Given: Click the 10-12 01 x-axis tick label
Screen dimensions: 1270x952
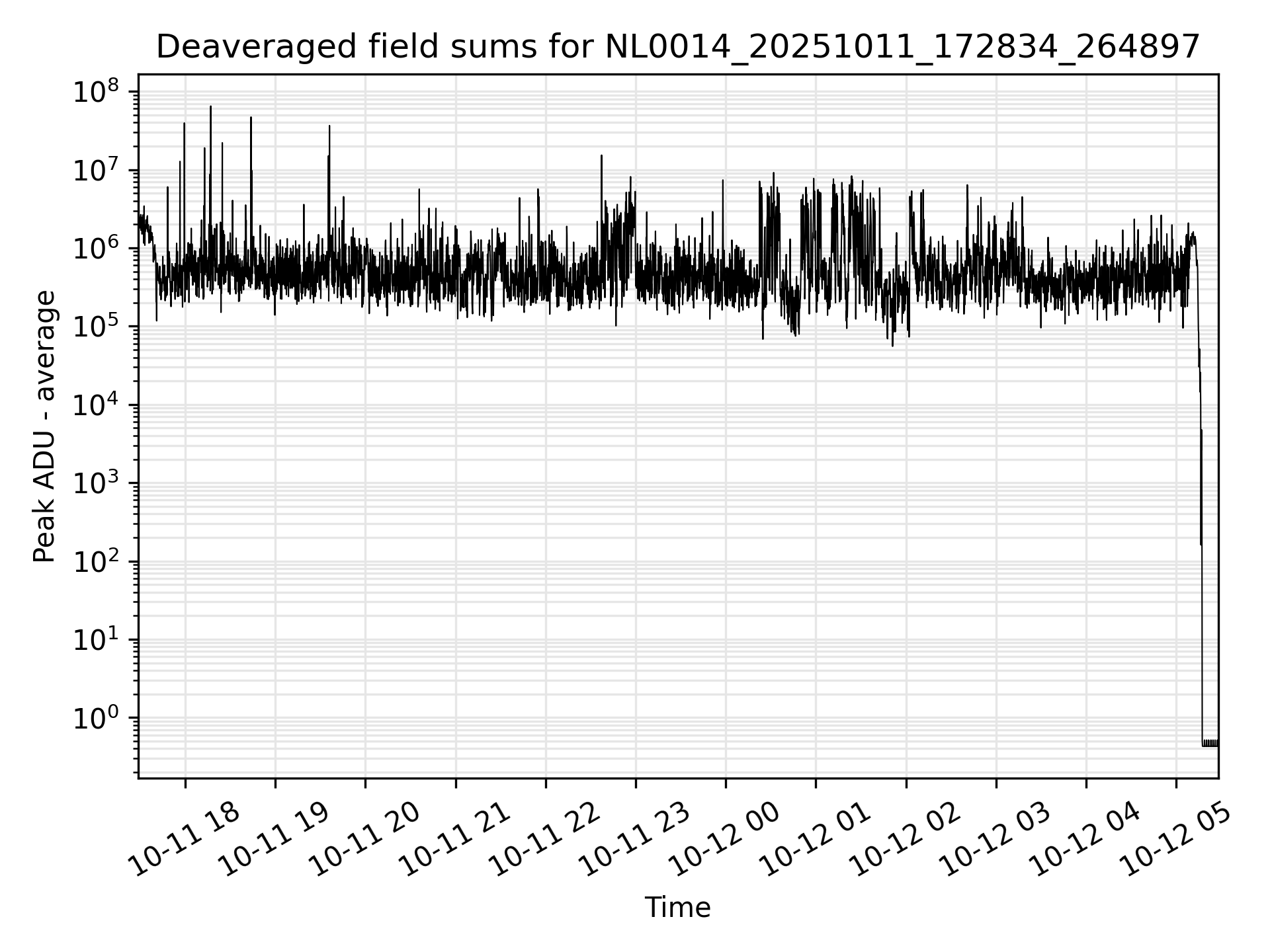Looking at the screenshot, I should 815,839.
